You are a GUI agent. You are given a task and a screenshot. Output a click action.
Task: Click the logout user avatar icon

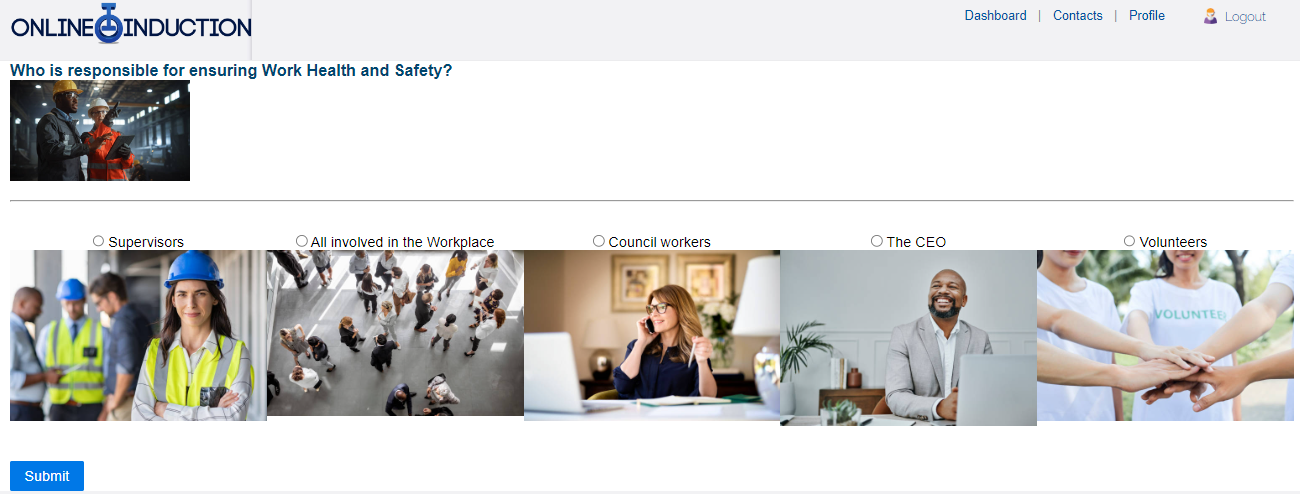[x=1210, y=16]
